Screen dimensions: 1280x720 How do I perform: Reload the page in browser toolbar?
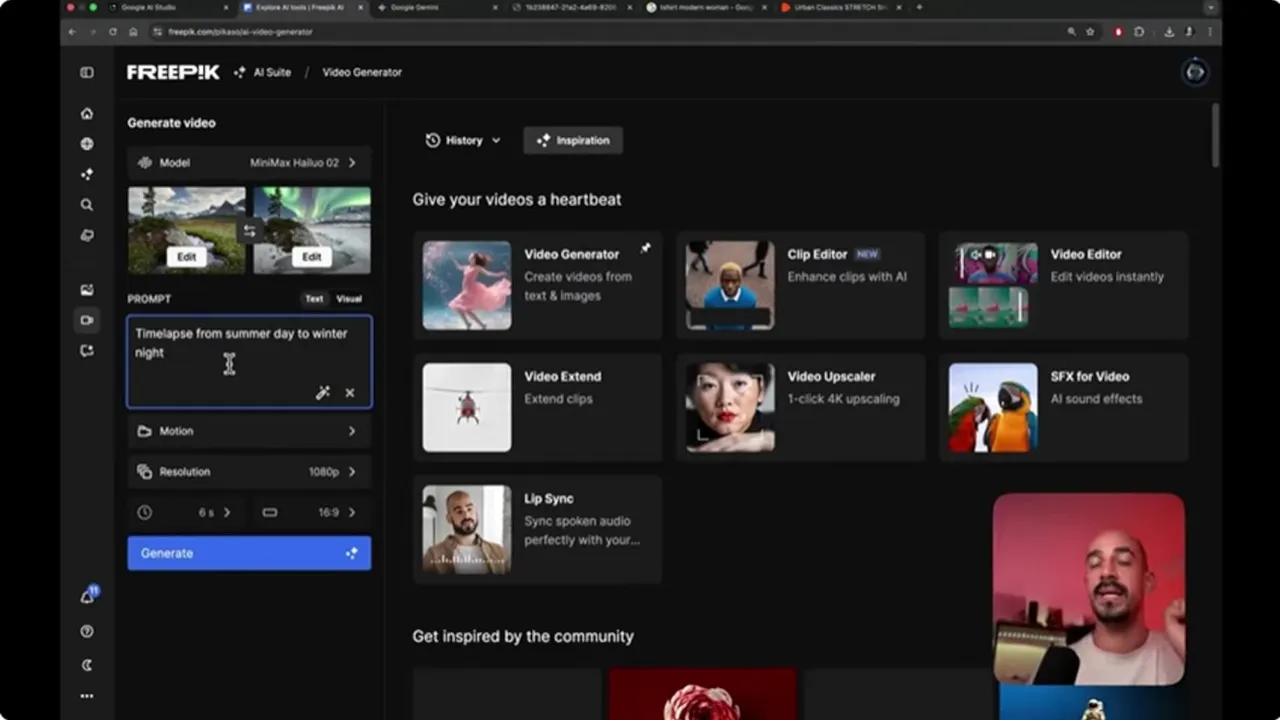click(112, 32)
